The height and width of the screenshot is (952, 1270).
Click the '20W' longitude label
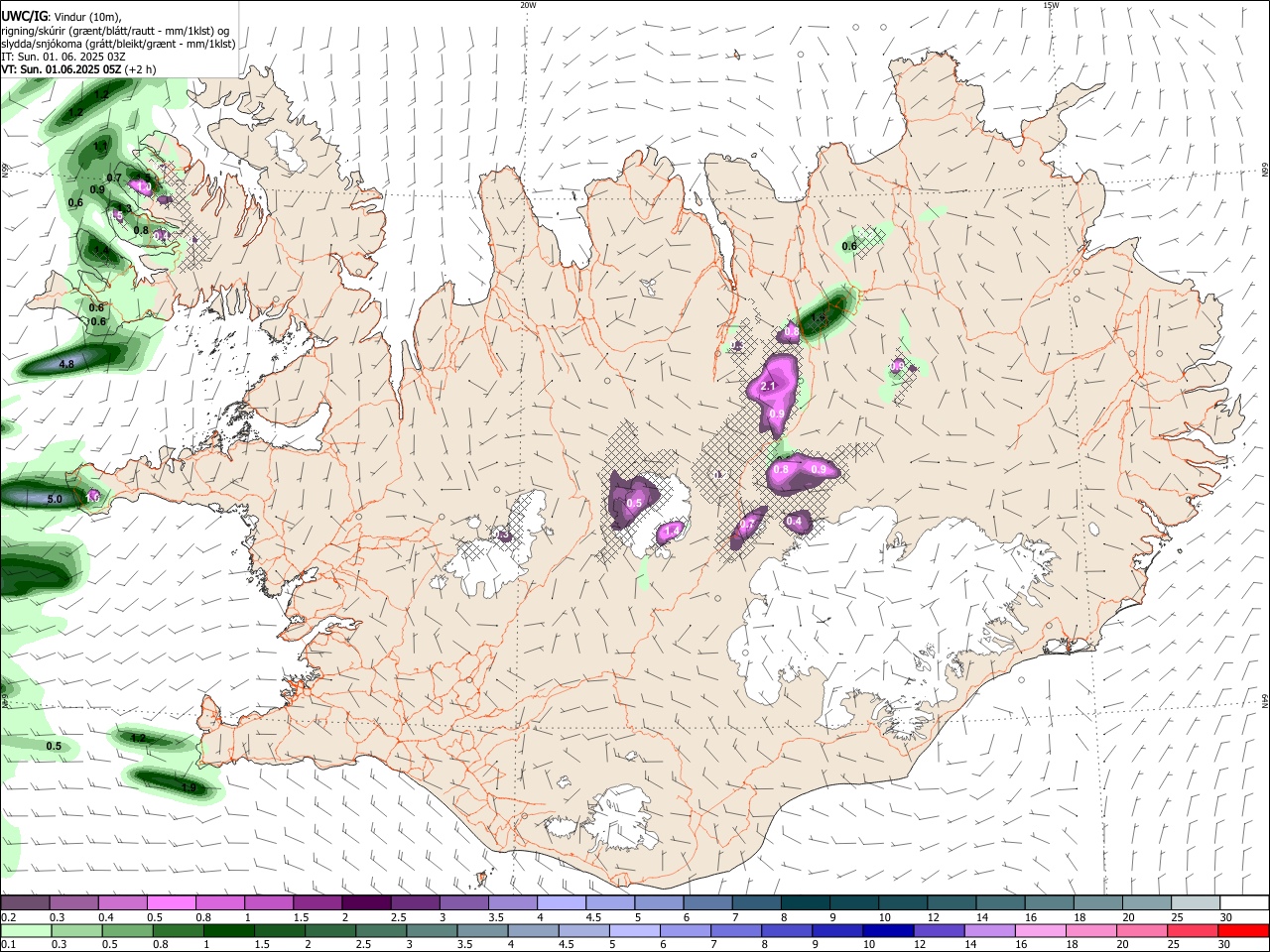[x=528, y=5]
